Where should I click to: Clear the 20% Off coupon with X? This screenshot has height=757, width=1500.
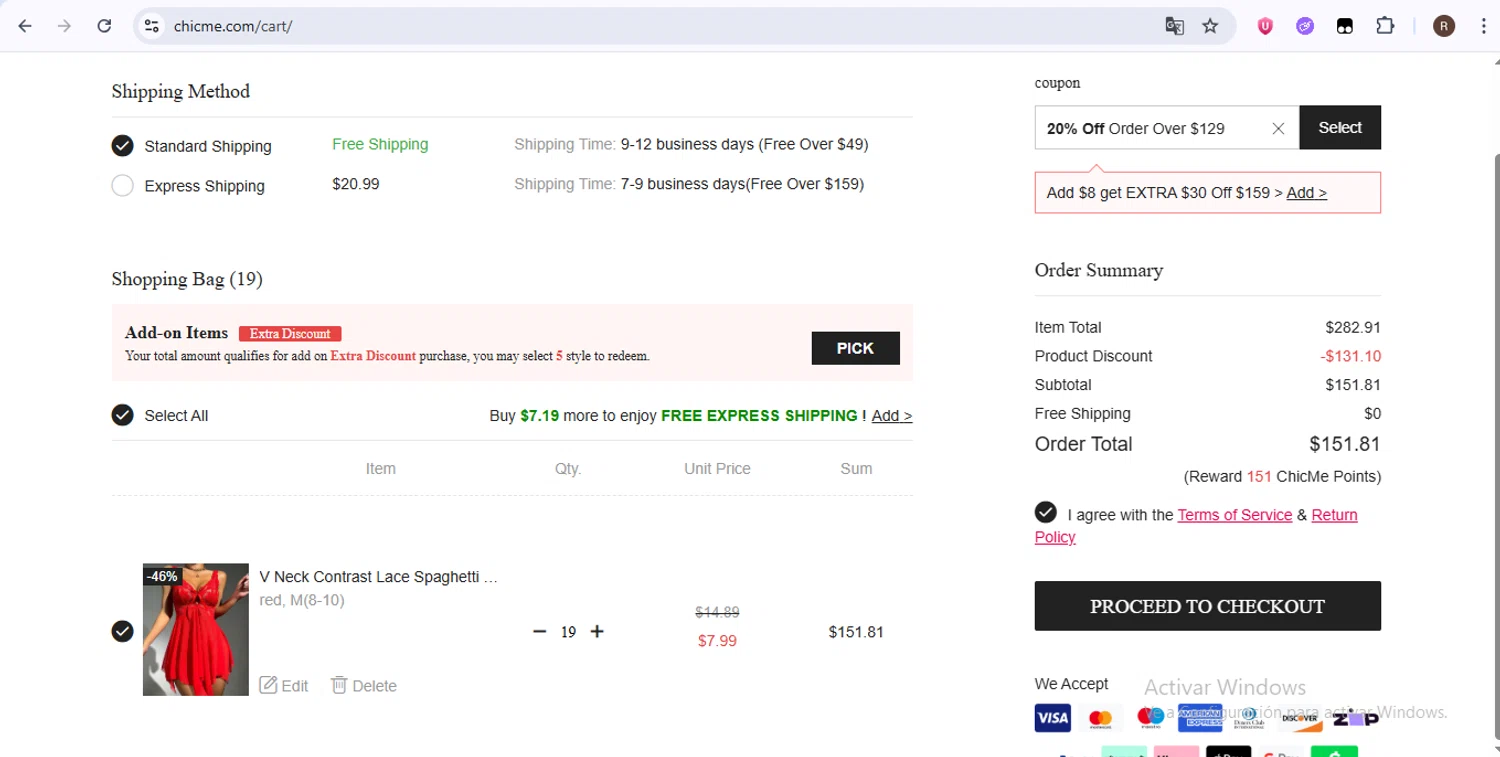click(x=1278, y=128)
